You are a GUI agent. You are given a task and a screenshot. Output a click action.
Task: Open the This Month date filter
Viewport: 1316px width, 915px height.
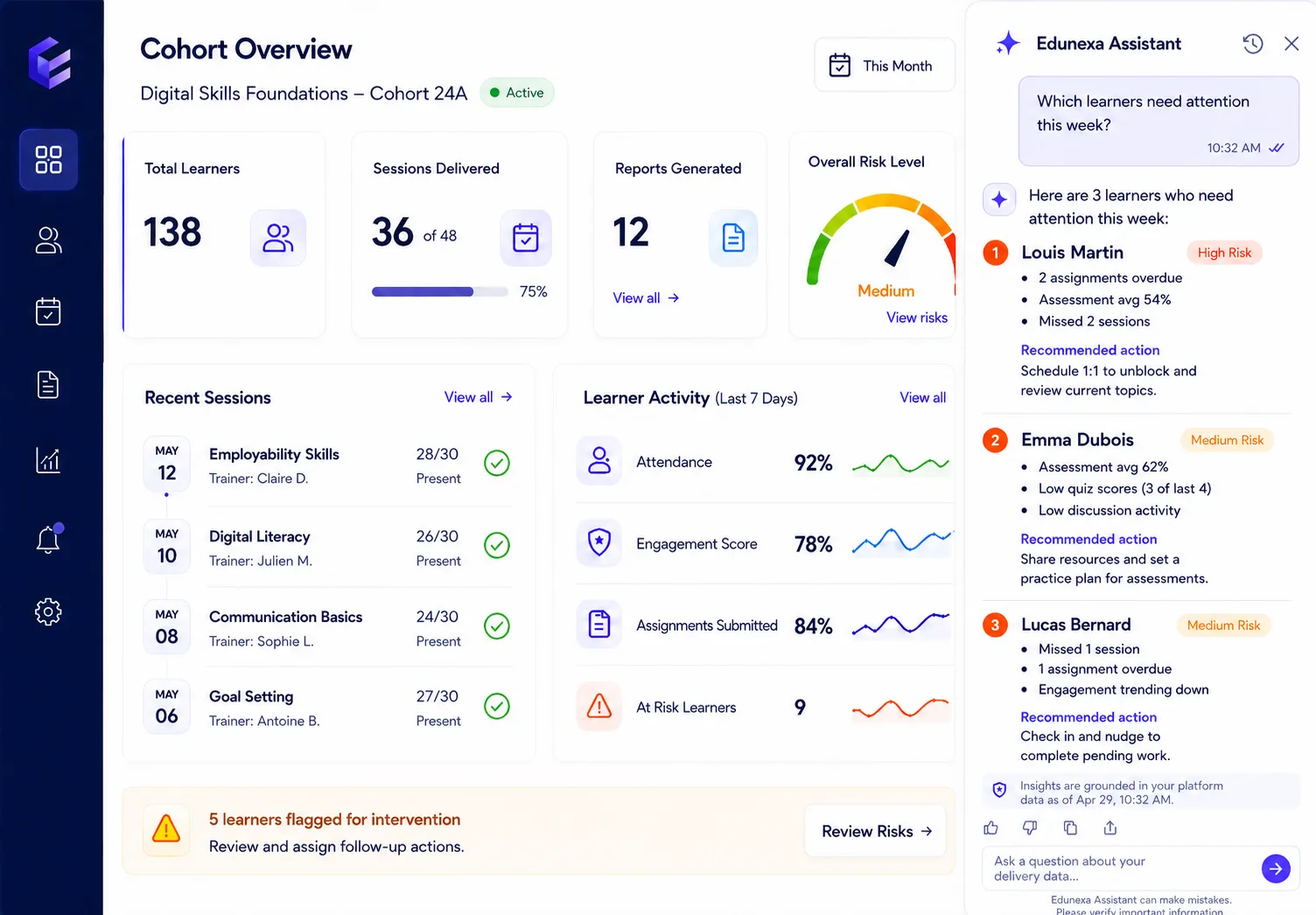[885, 65]
